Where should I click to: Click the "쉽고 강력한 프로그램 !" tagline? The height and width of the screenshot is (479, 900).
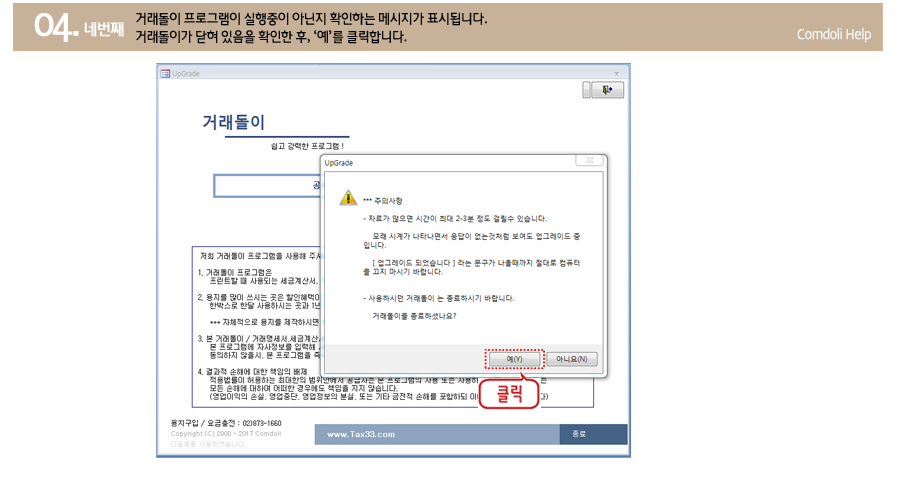pos(307,146)
